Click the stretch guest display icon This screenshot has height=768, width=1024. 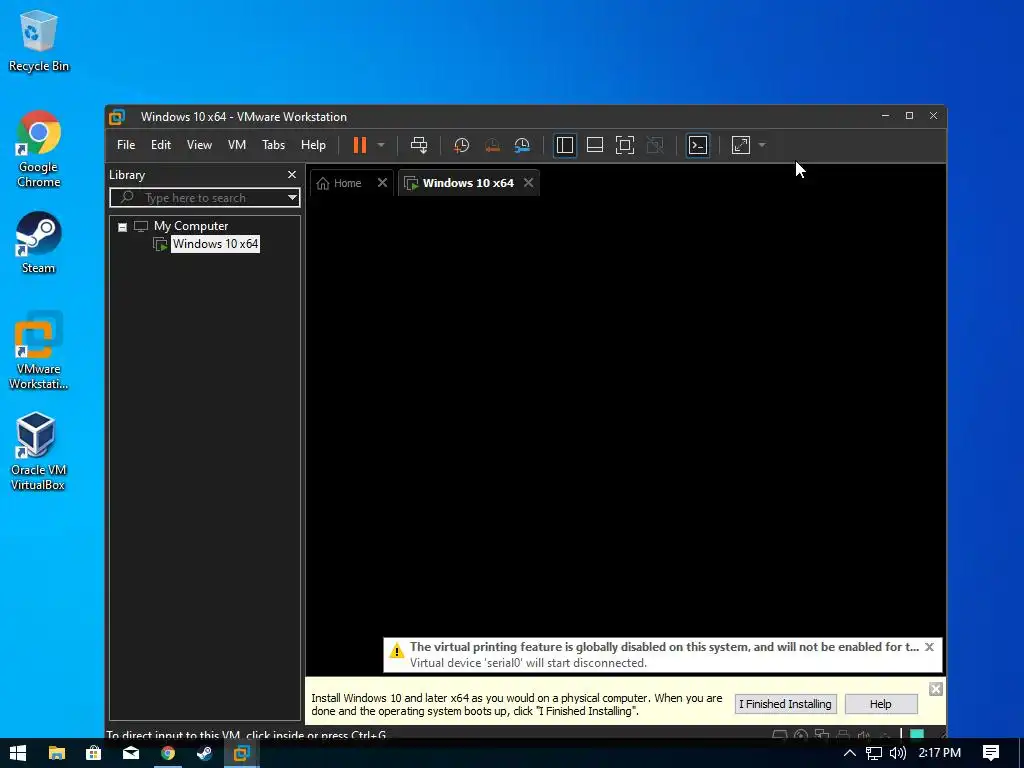(741, 145)
